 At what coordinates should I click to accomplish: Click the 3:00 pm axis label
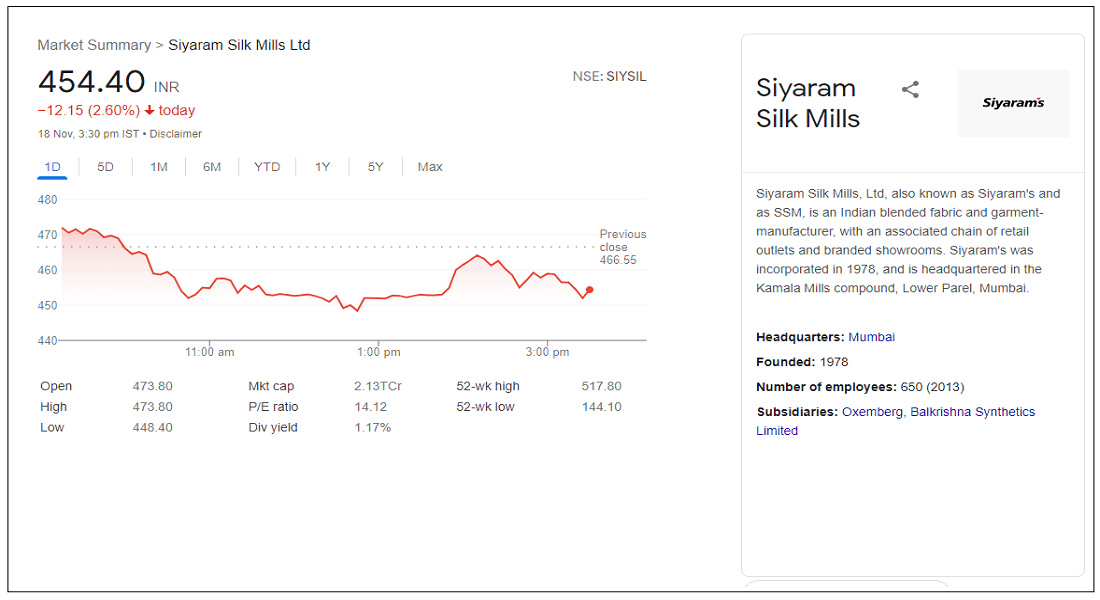[547, 352]
